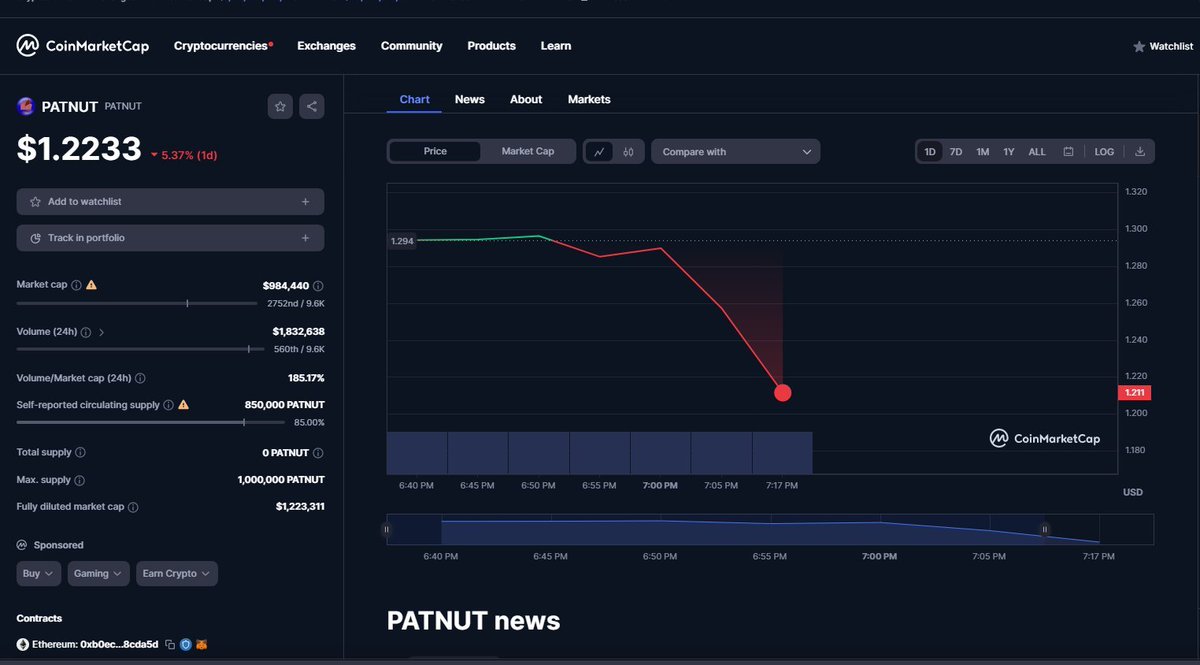The height and width of the screenshot is (665, 1200).
Task: Open the share icon beside the star
Action: (x=312, y=106)
